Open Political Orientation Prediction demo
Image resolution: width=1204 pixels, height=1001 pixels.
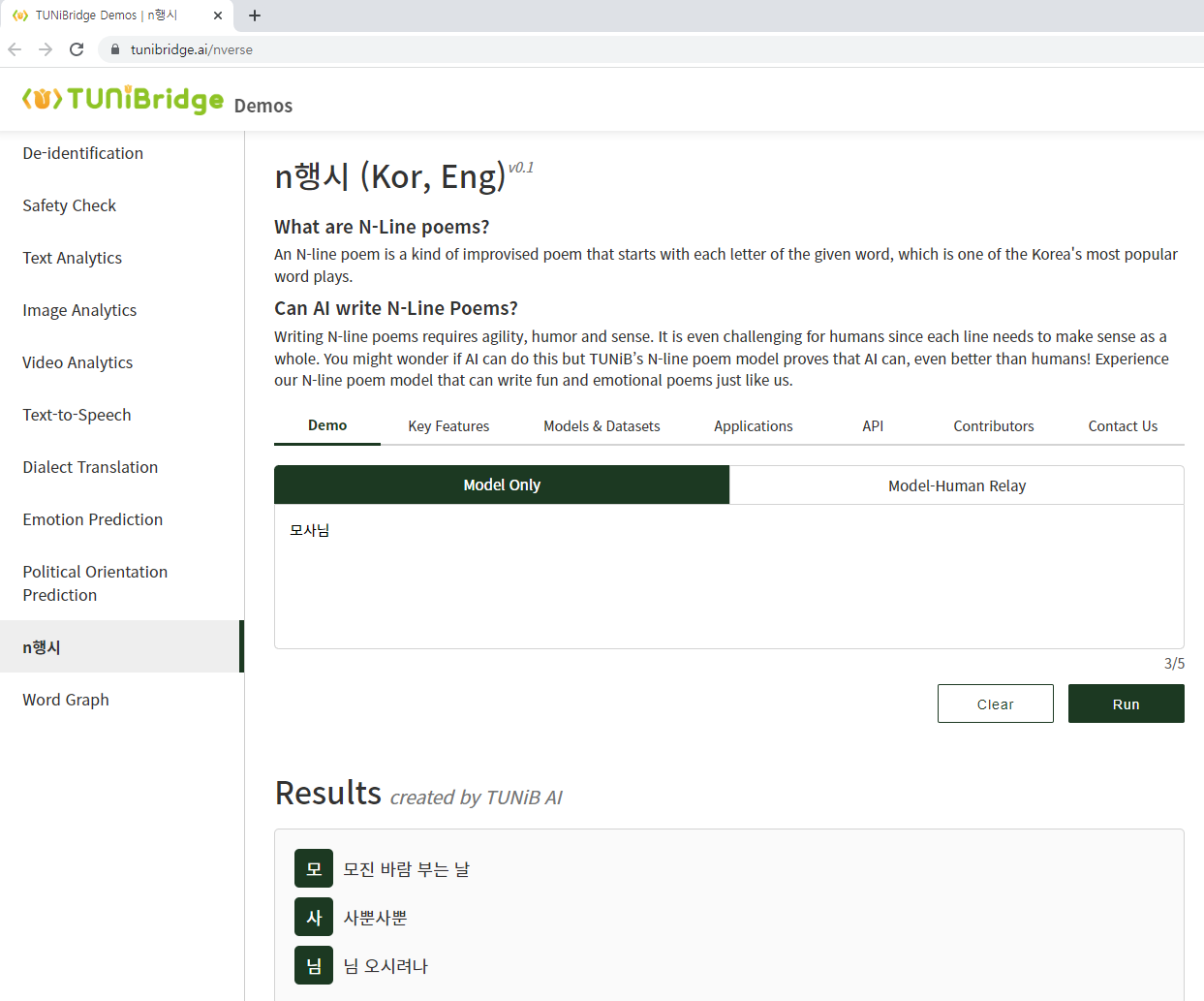[95, 583]
